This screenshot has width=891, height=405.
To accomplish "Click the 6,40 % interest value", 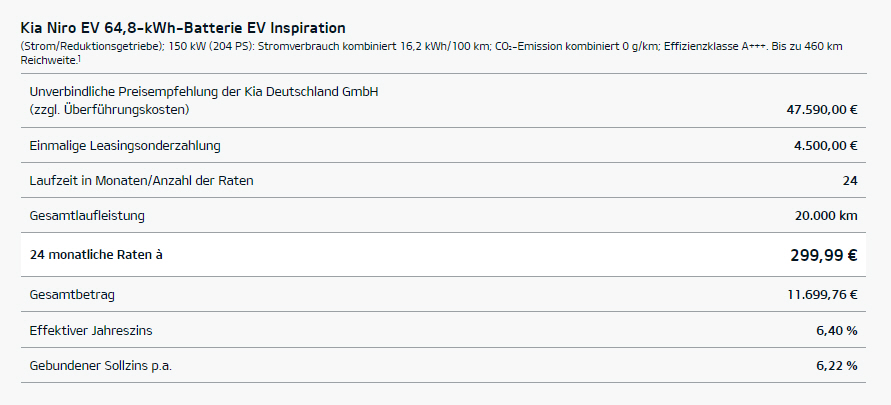I will (836, 330).
